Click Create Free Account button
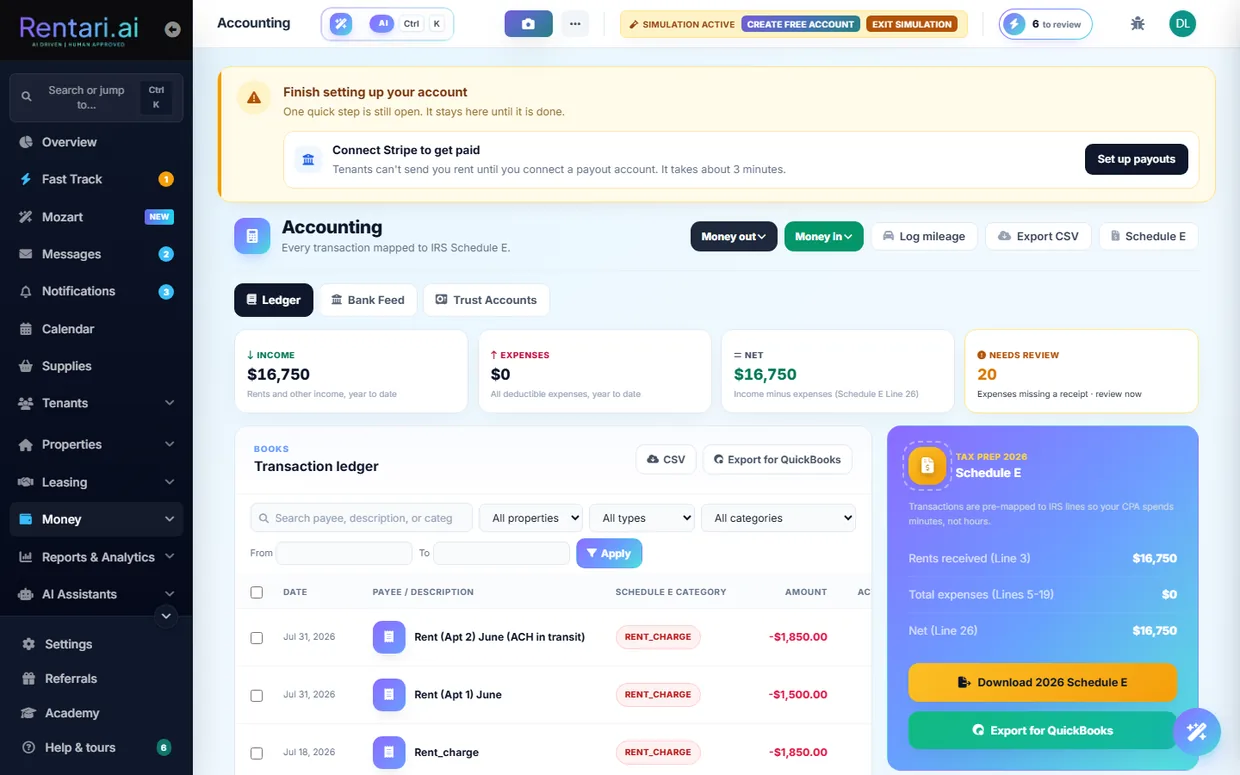 click(800, 24)
